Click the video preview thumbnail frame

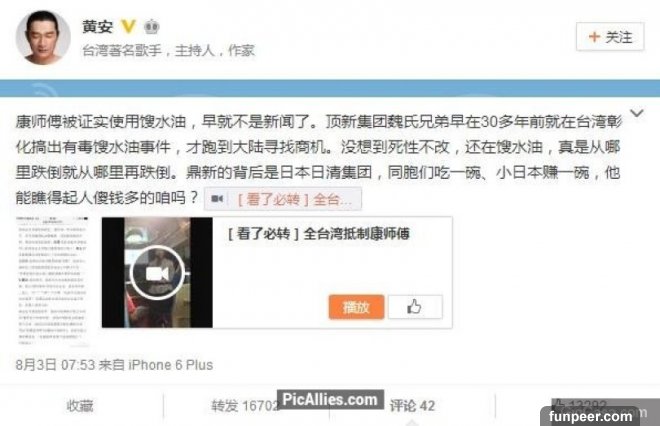[157, 272]
